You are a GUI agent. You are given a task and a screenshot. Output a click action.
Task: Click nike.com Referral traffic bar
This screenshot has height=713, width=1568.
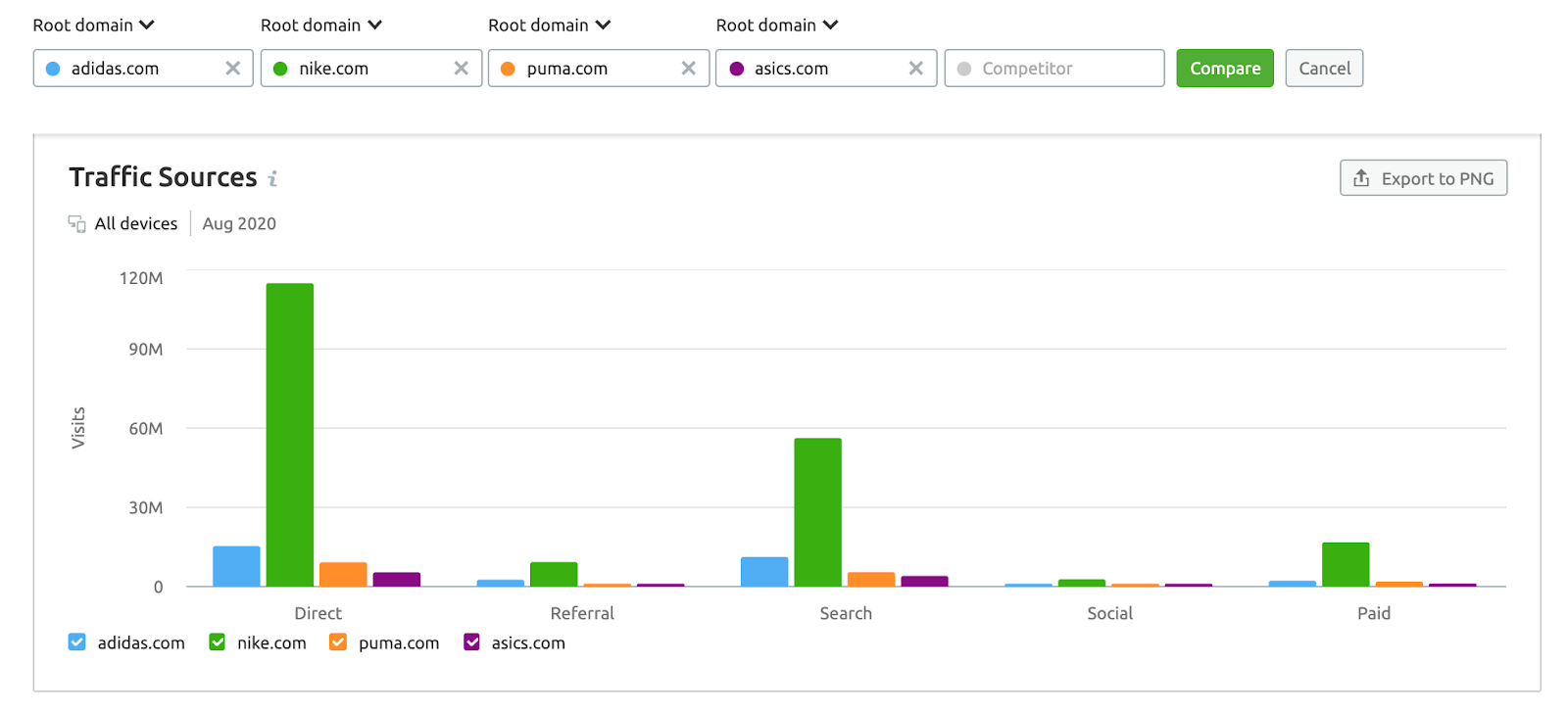(554, 575)
